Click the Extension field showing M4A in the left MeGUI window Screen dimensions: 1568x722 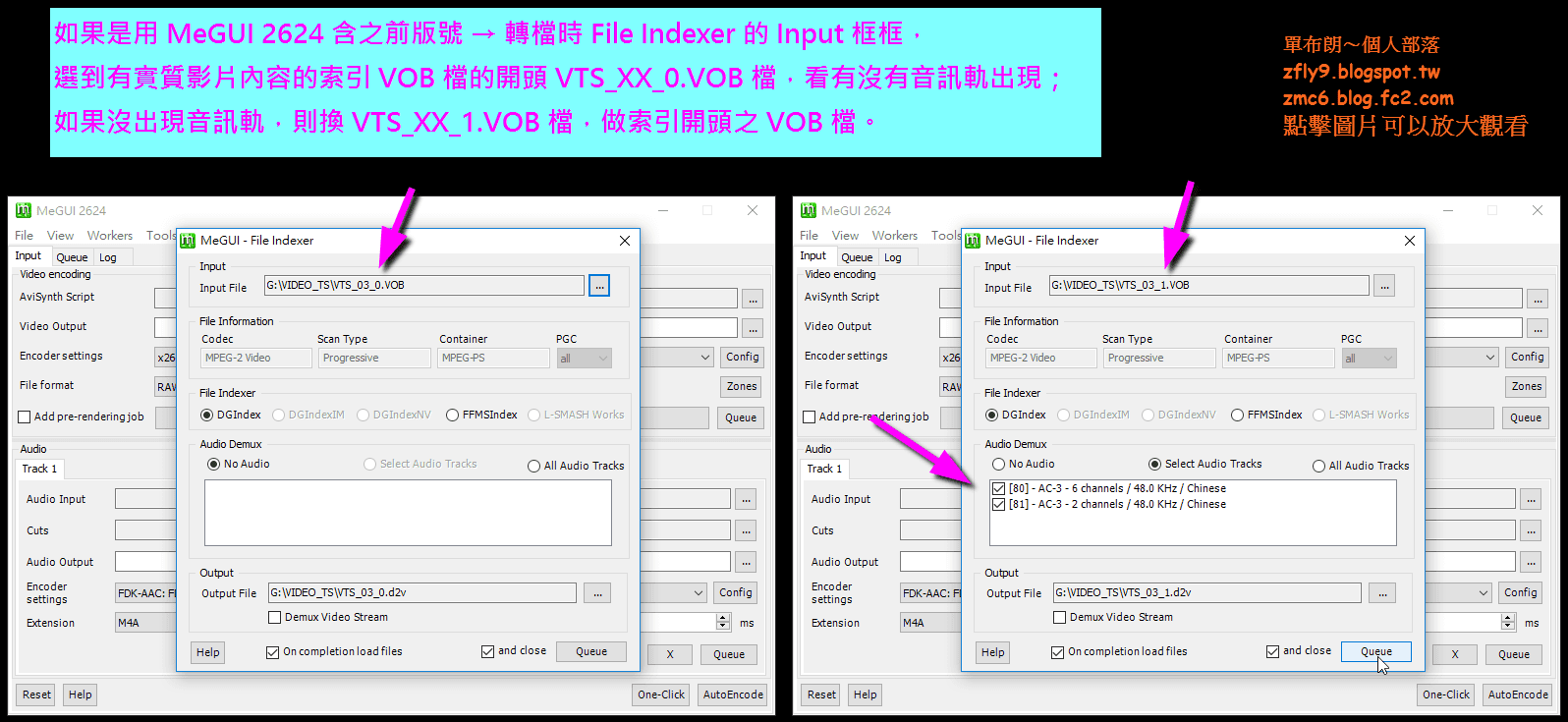[x=144, y=624]
